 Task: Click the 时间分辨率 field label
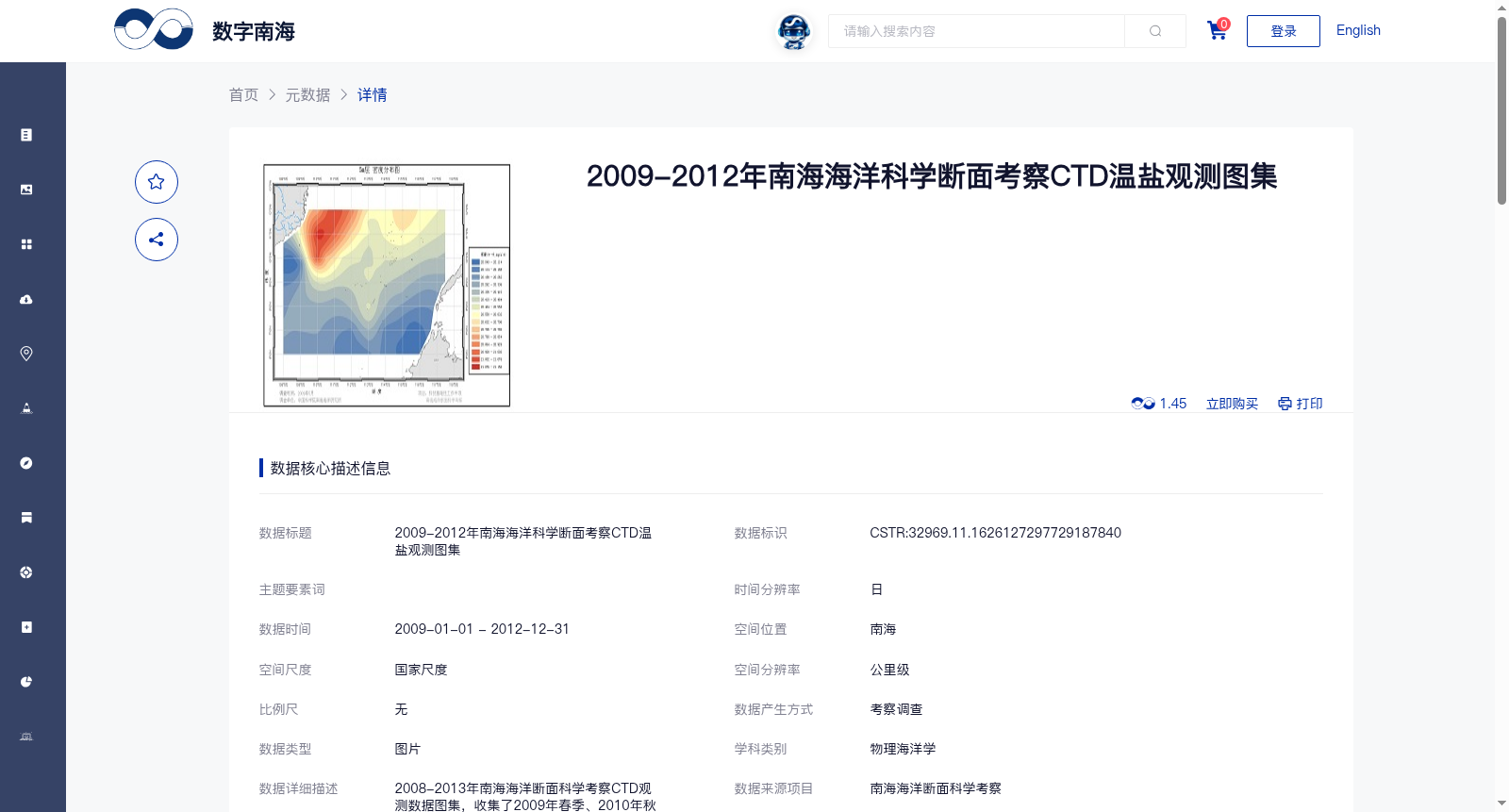tap(767, 589)
